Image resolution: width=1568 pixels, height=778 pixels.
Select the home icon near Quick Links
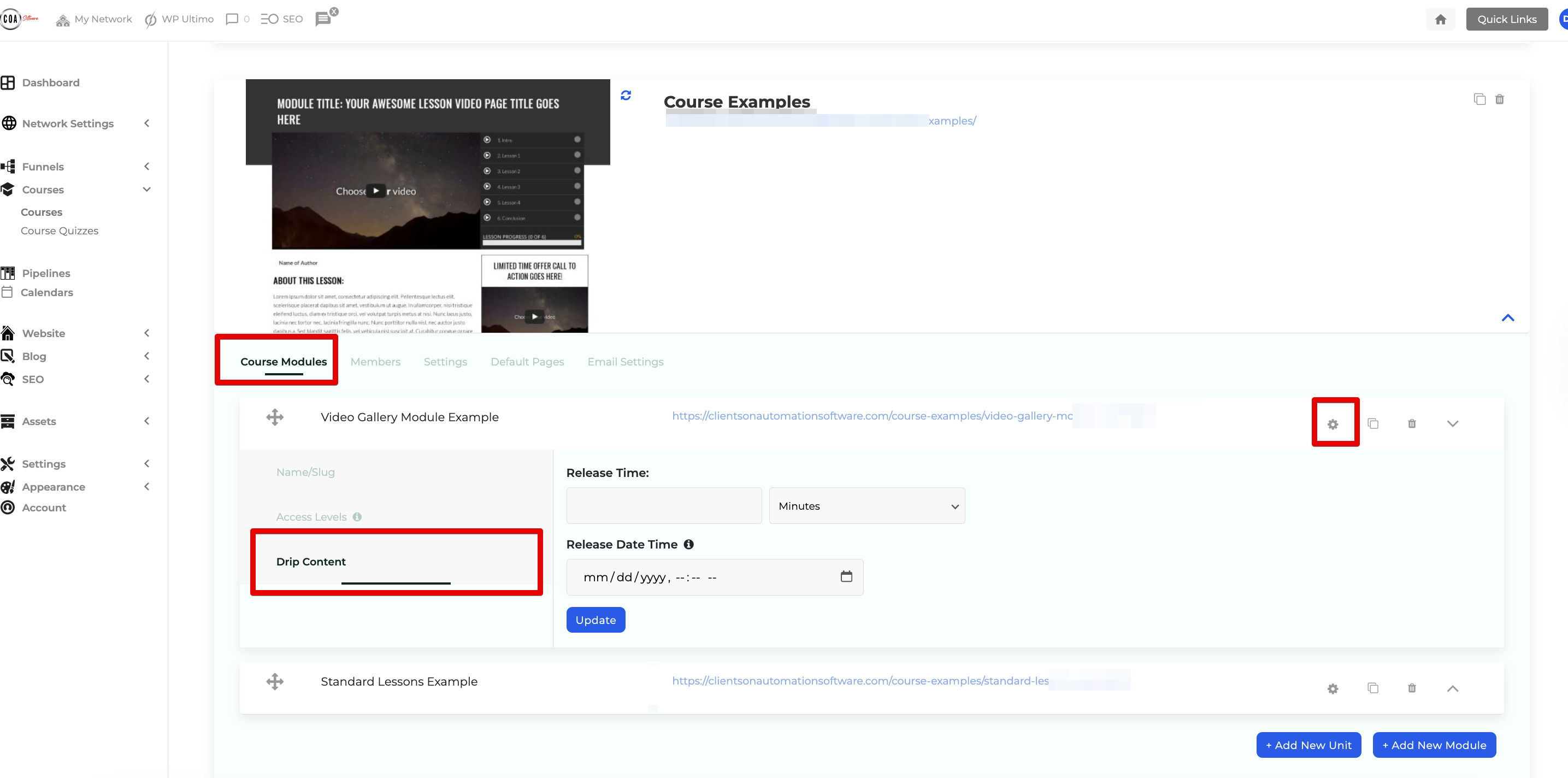pyautogui.click(x=1440, y=19)
